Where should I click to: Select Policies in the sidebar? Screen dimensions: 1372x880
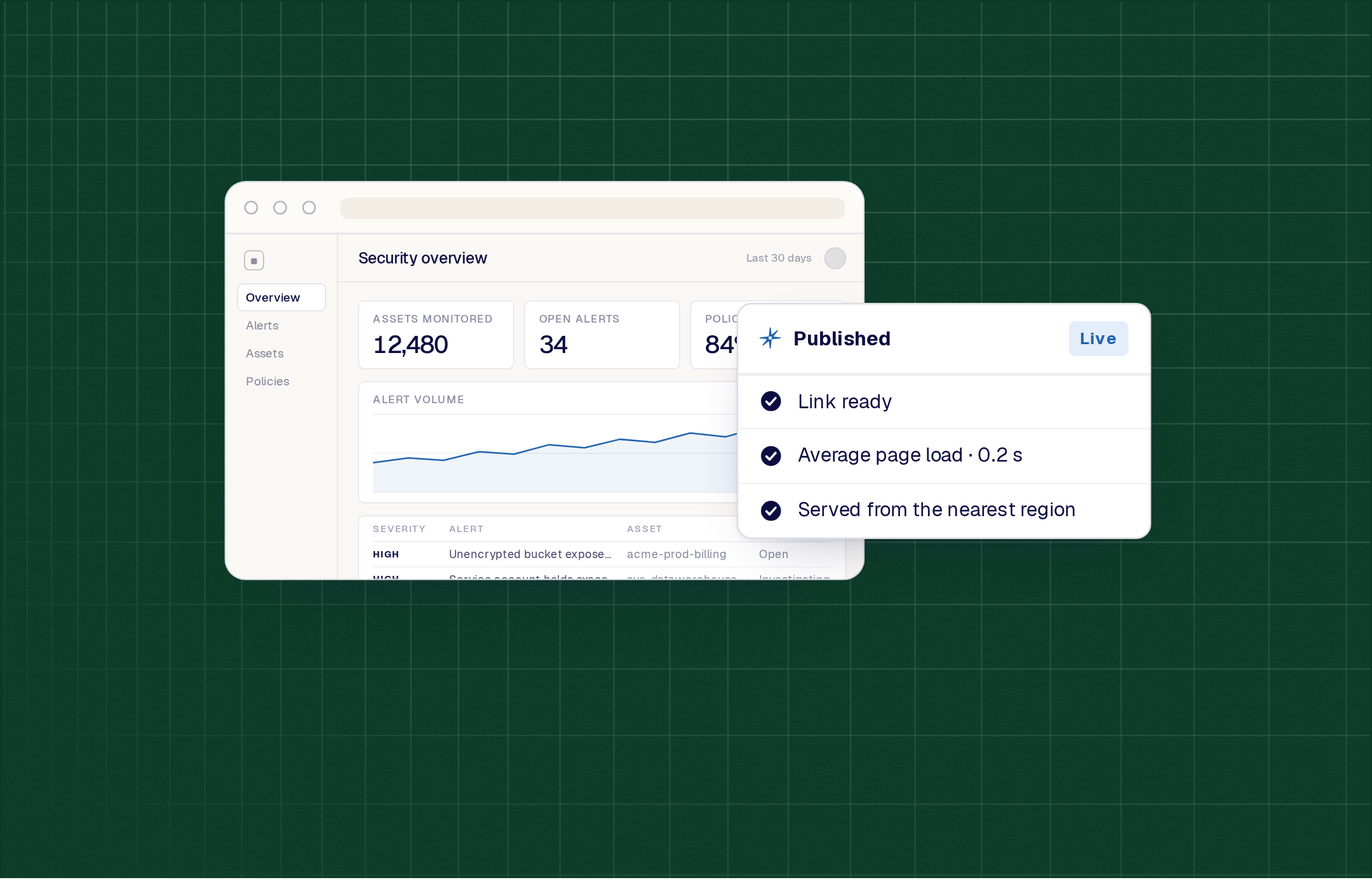(x=267, y=381)
